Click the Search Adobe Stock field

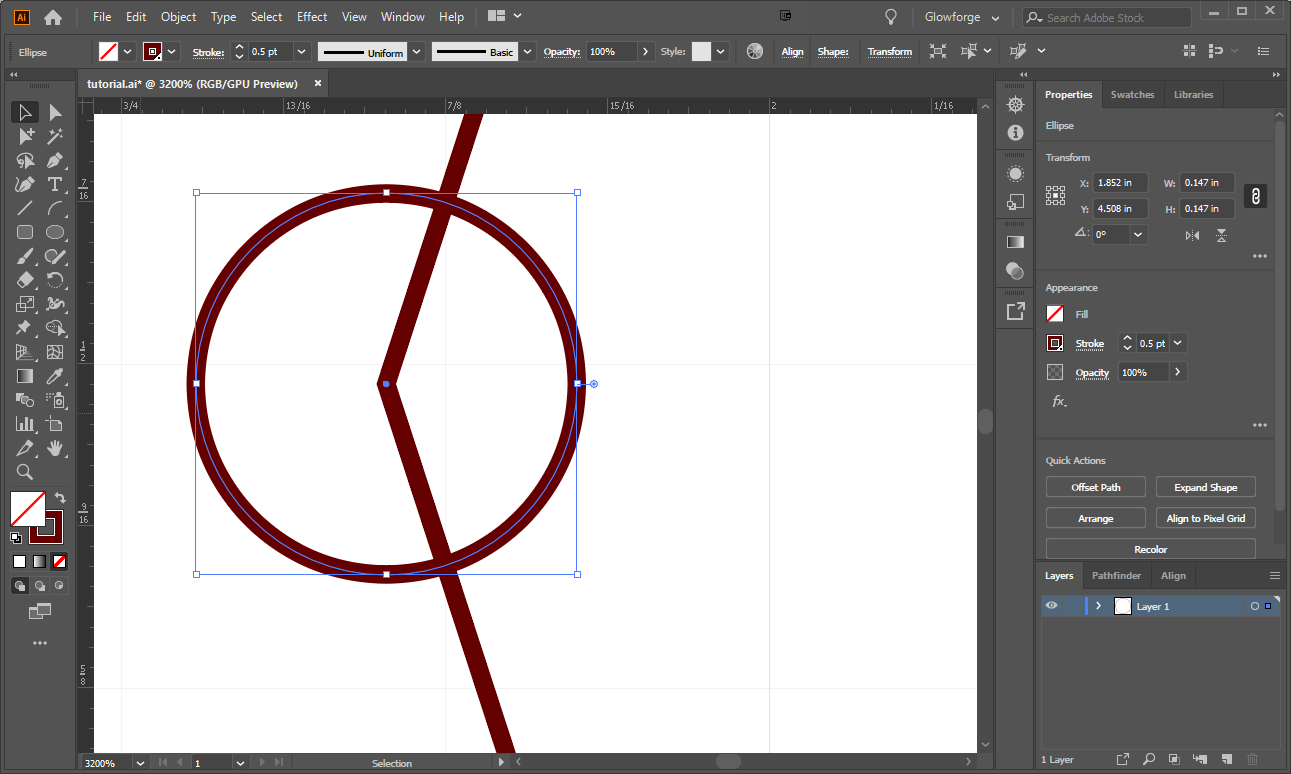1107,17
